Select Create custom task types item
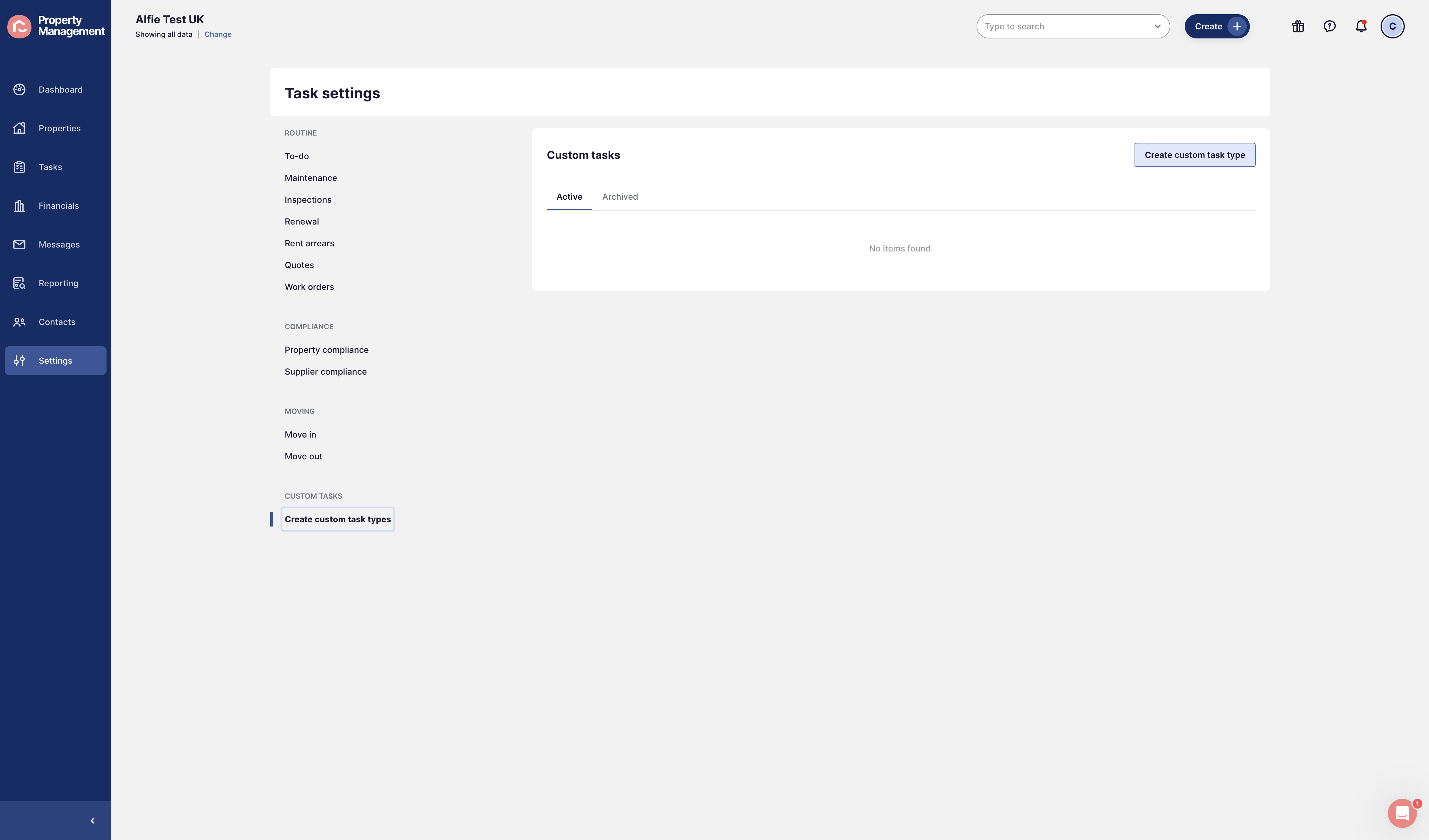 pos(337,520)
